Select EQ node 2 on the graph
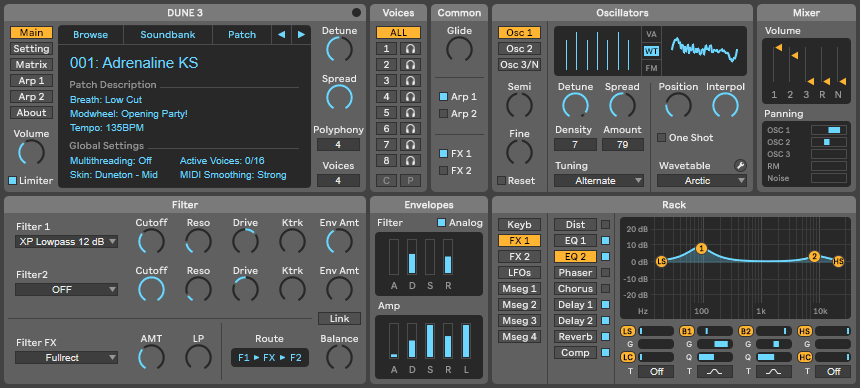Viewport: 860px width, 388px height. tap(814, 256)
